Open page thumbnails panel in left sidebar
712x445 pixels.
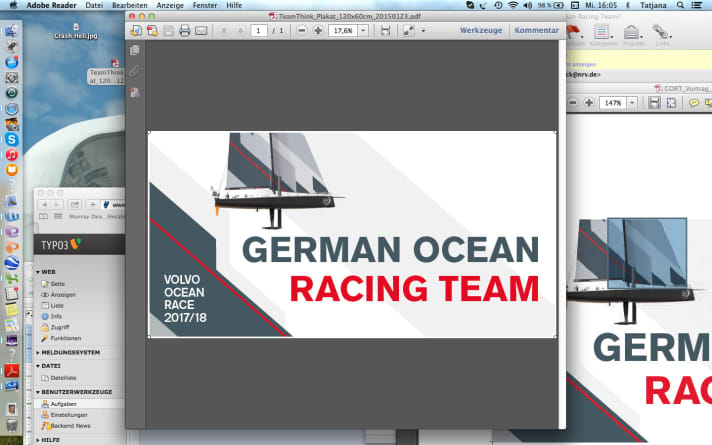pos(134,50)
